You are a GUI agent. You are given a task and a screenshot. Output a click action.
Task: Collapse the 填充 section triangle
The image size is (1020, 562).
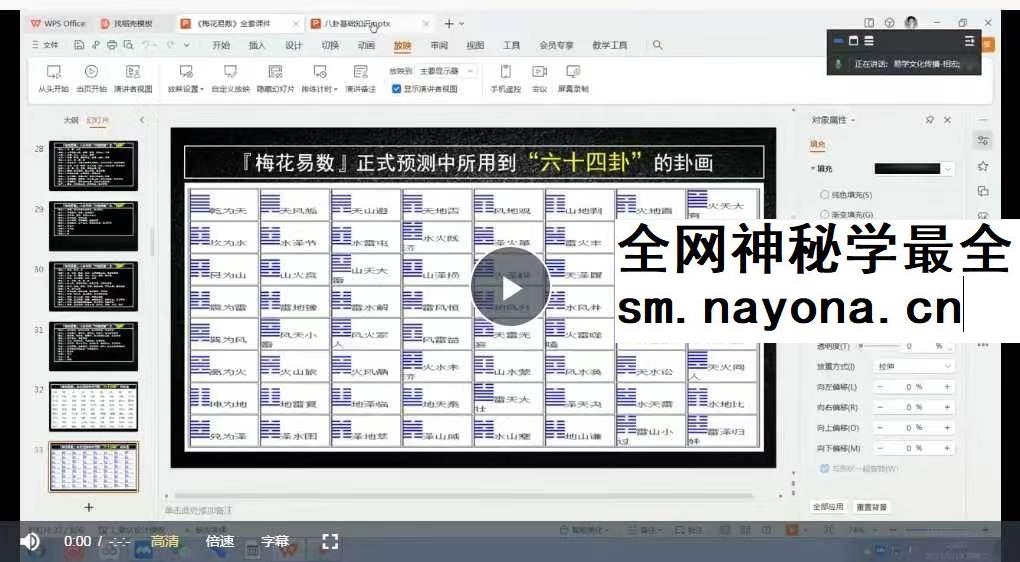(x=813, y=168)
